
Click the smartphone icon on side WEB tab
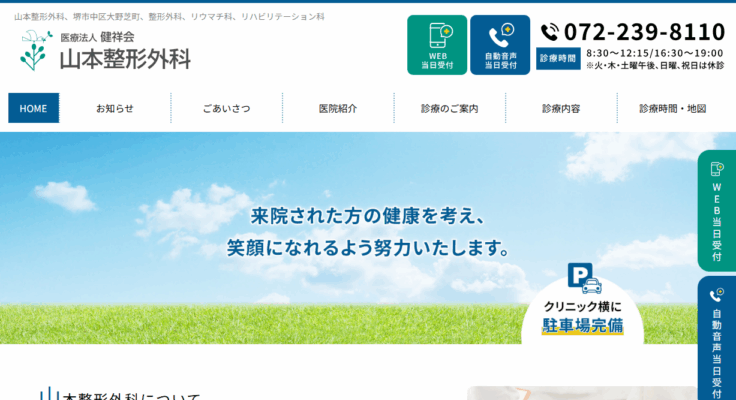point(717,169)
